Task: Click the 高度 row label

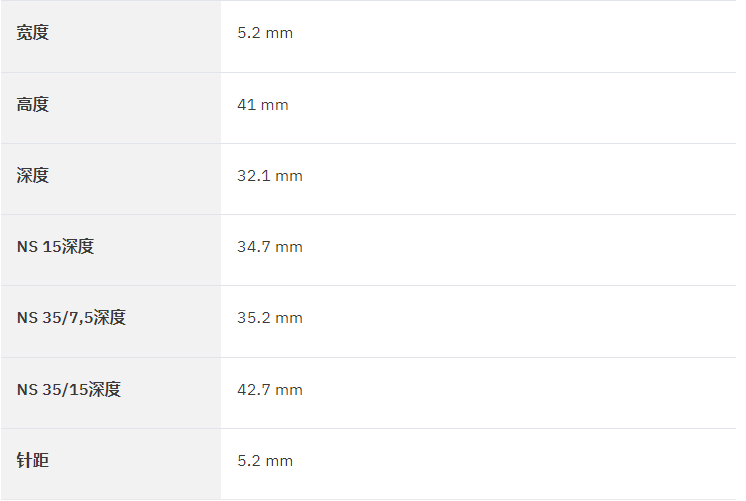Action: (32, 104)
